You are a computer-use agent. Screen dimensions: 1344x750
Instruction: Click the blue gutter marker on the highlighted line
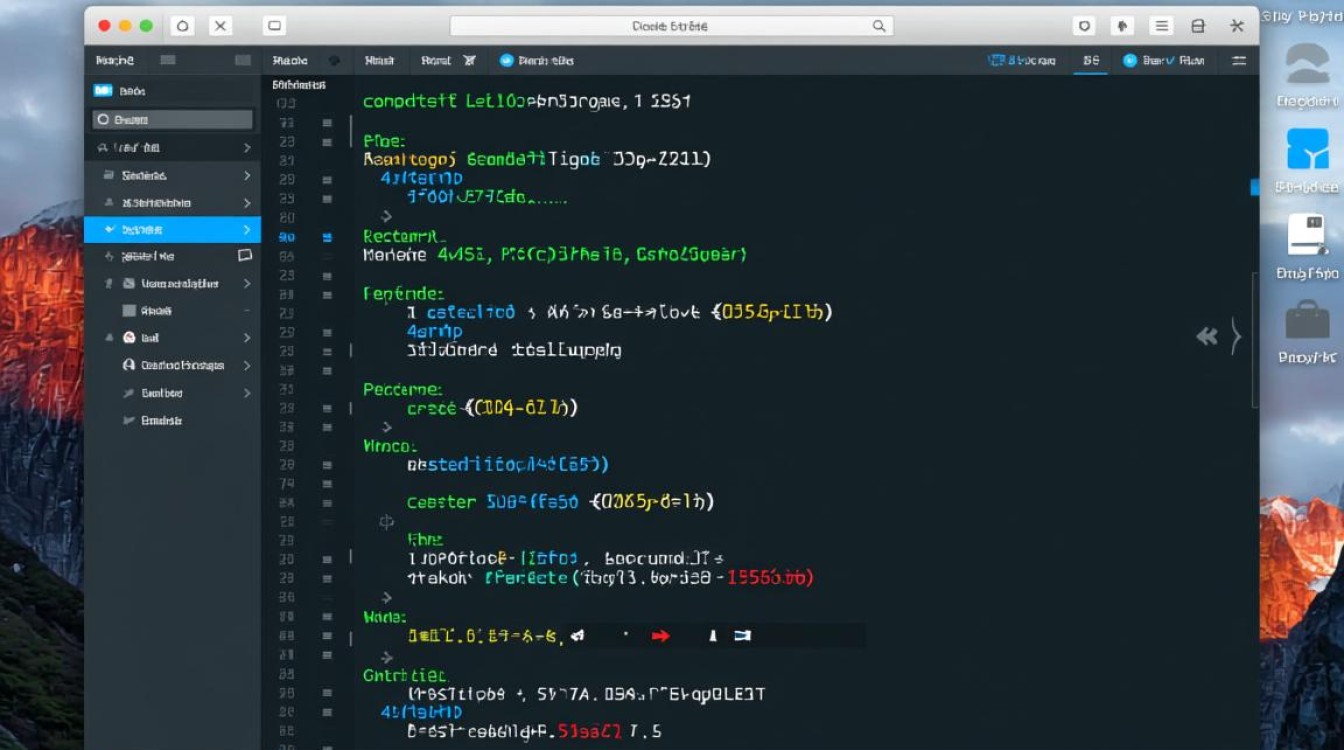click(326, 237)
